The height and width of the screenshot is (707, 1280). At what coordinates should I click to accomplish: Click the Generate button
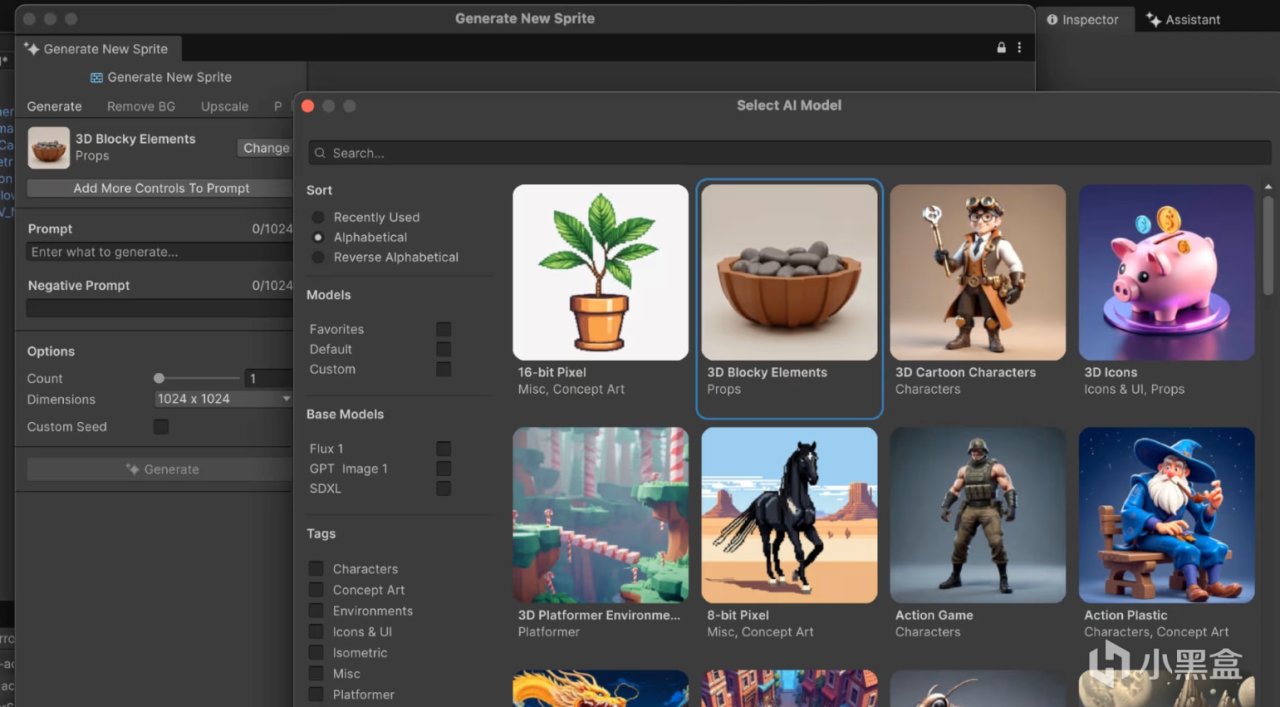[160, 469]
